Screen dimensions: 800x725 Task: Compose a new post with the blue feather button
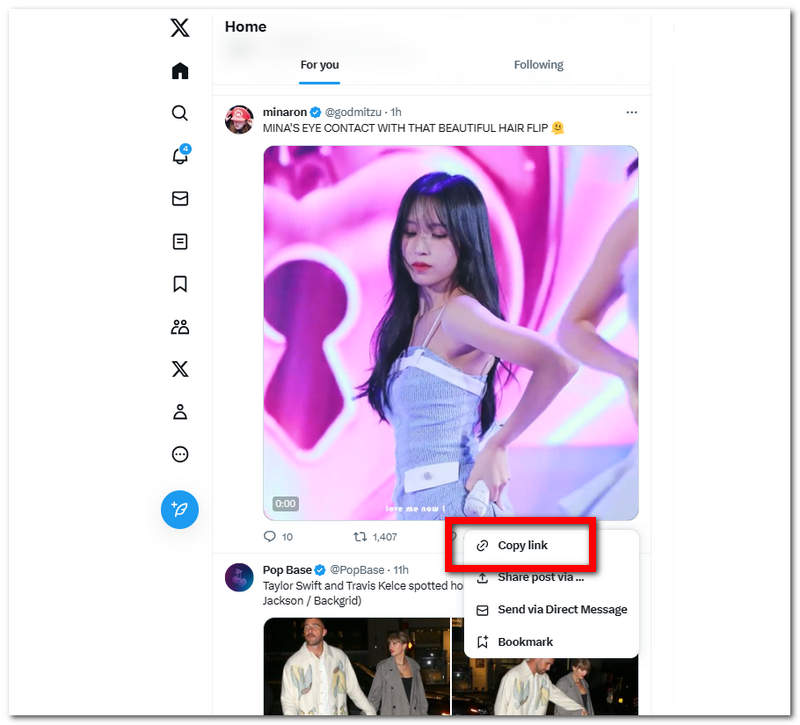click(180, 509)
